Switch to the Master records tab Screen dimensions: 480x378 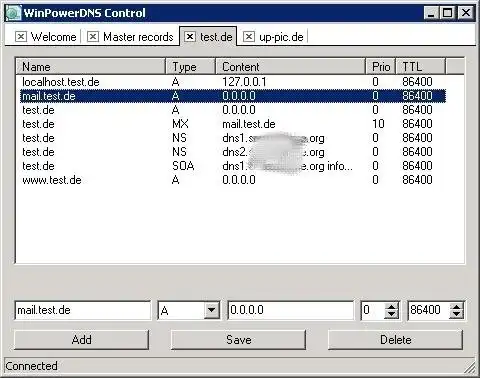[x=138, y=37]
